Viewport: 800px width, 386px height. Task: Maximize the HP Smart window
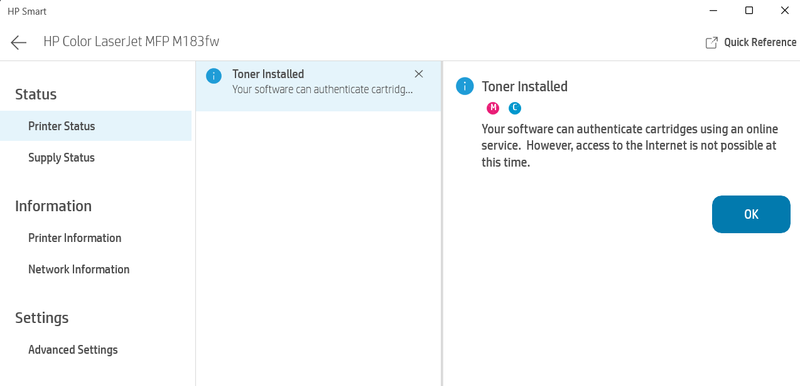[749, 10]
